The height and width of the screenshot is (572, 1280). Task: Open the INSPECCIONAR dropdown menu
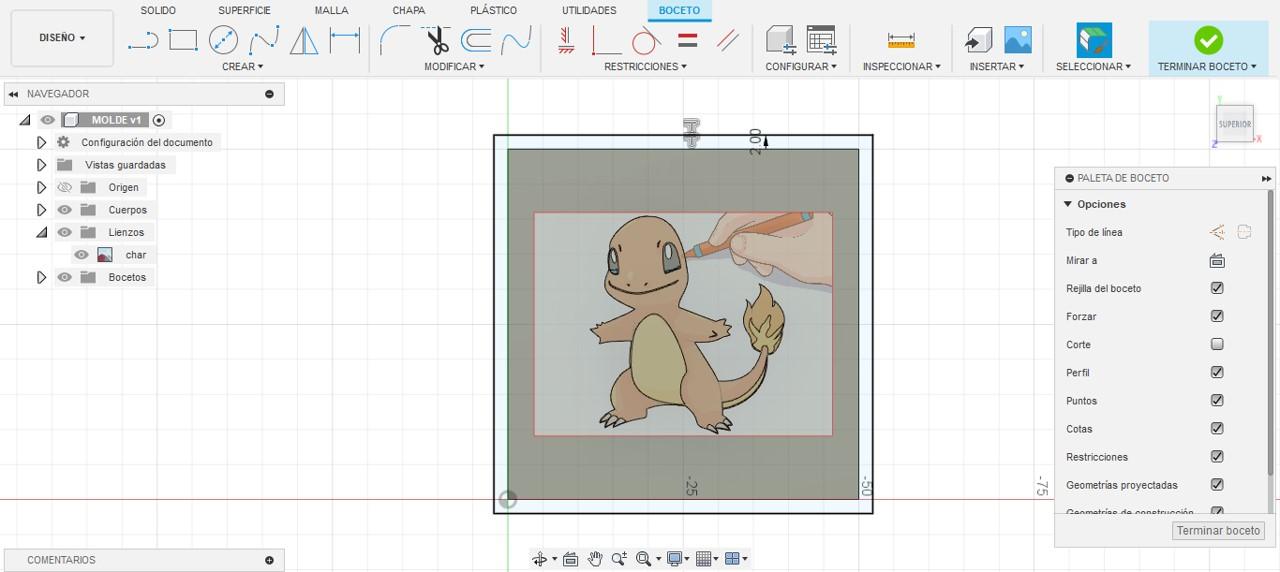(x=901, y=67)
